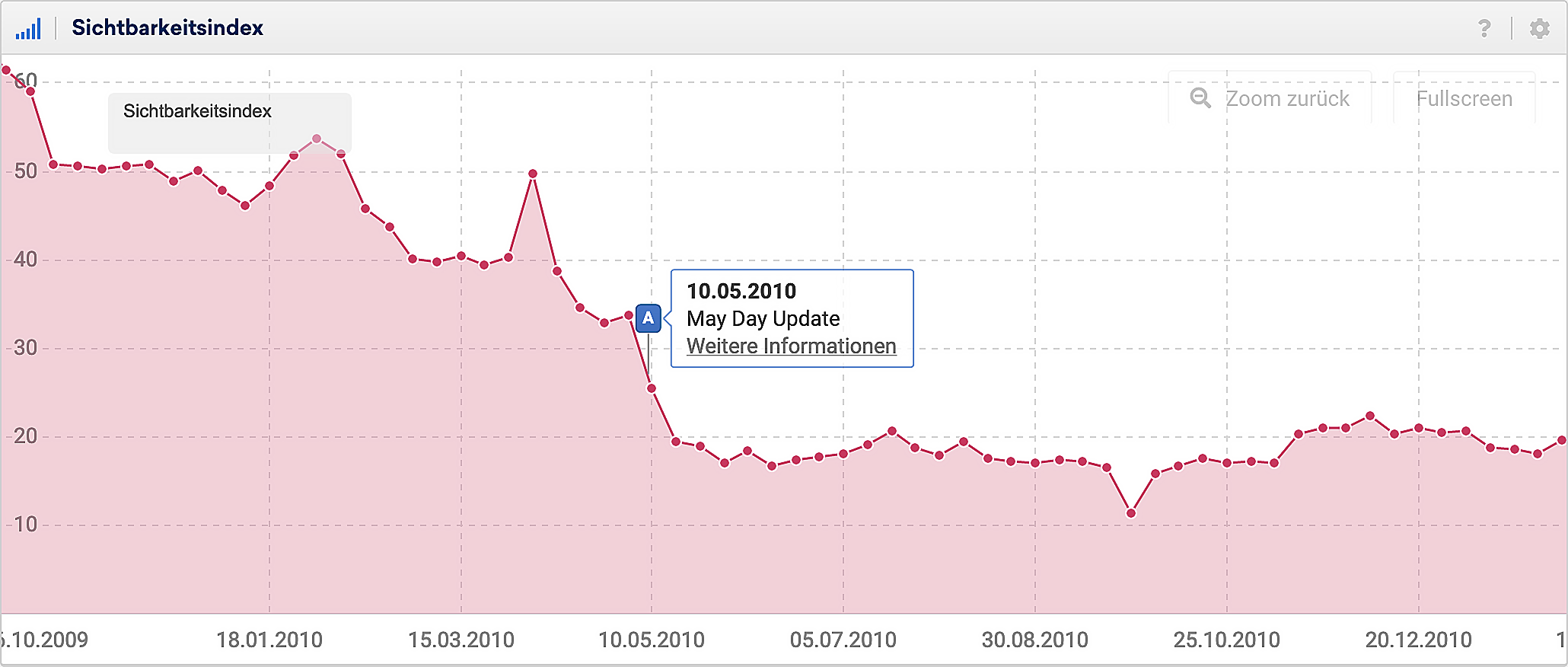
Task: Click the 25.10.2010 x-axis date label
Action: point(1226,640)
